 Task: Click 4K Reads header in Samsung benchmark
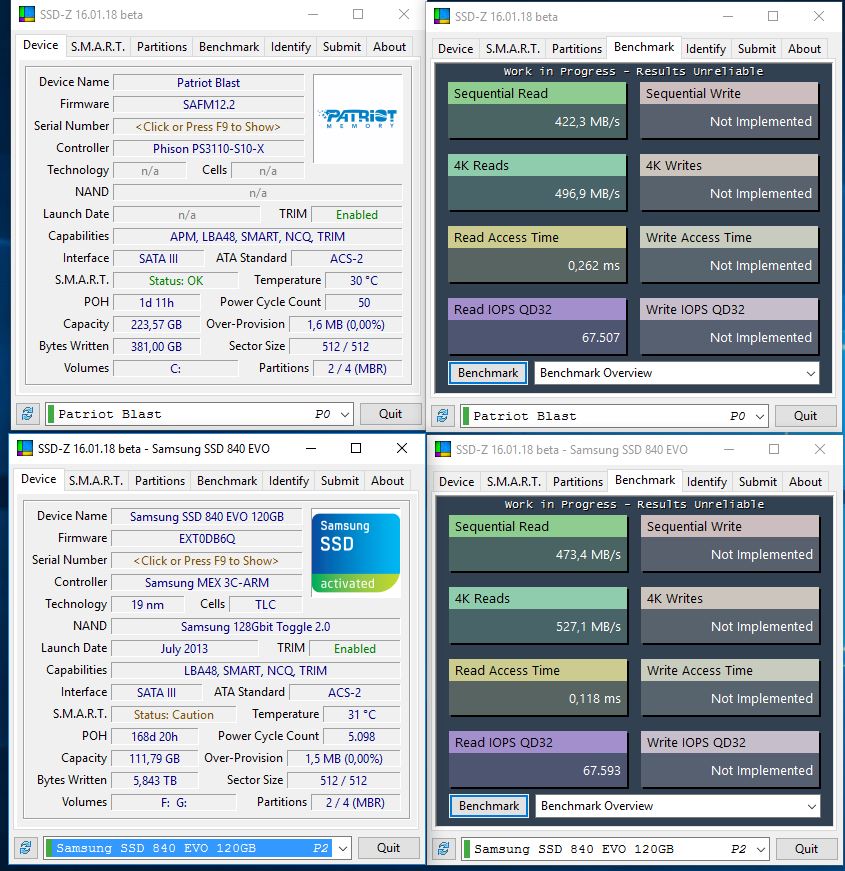tap(538, 598)
